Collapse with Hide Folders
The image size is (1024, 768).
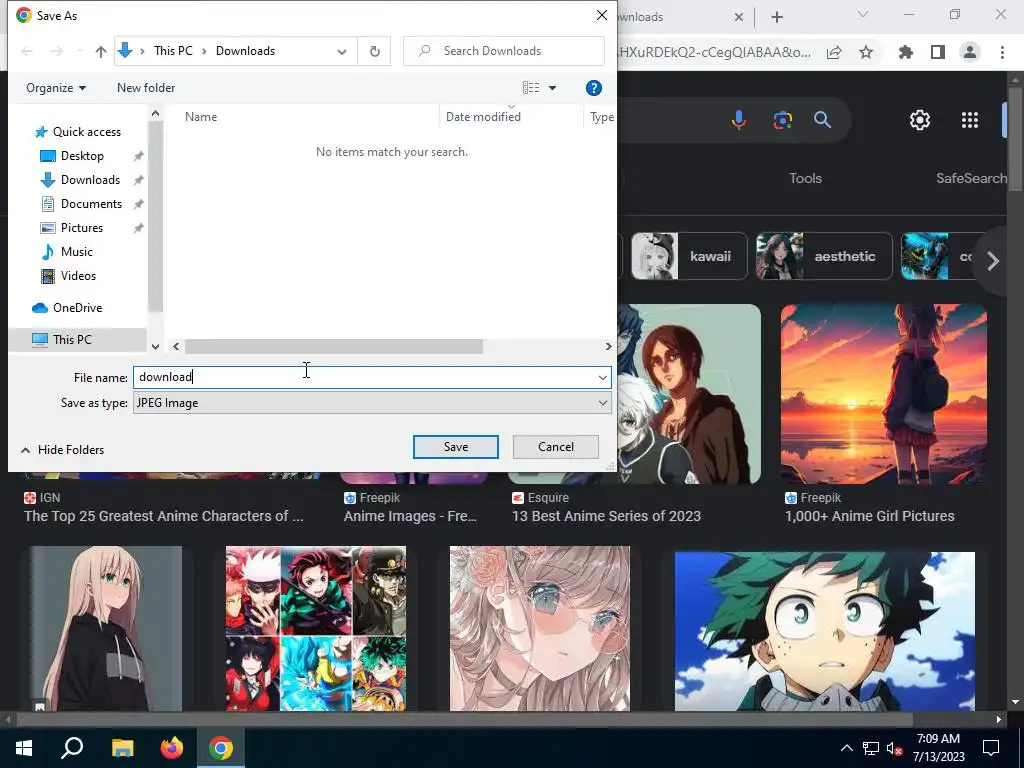[63, 450]
